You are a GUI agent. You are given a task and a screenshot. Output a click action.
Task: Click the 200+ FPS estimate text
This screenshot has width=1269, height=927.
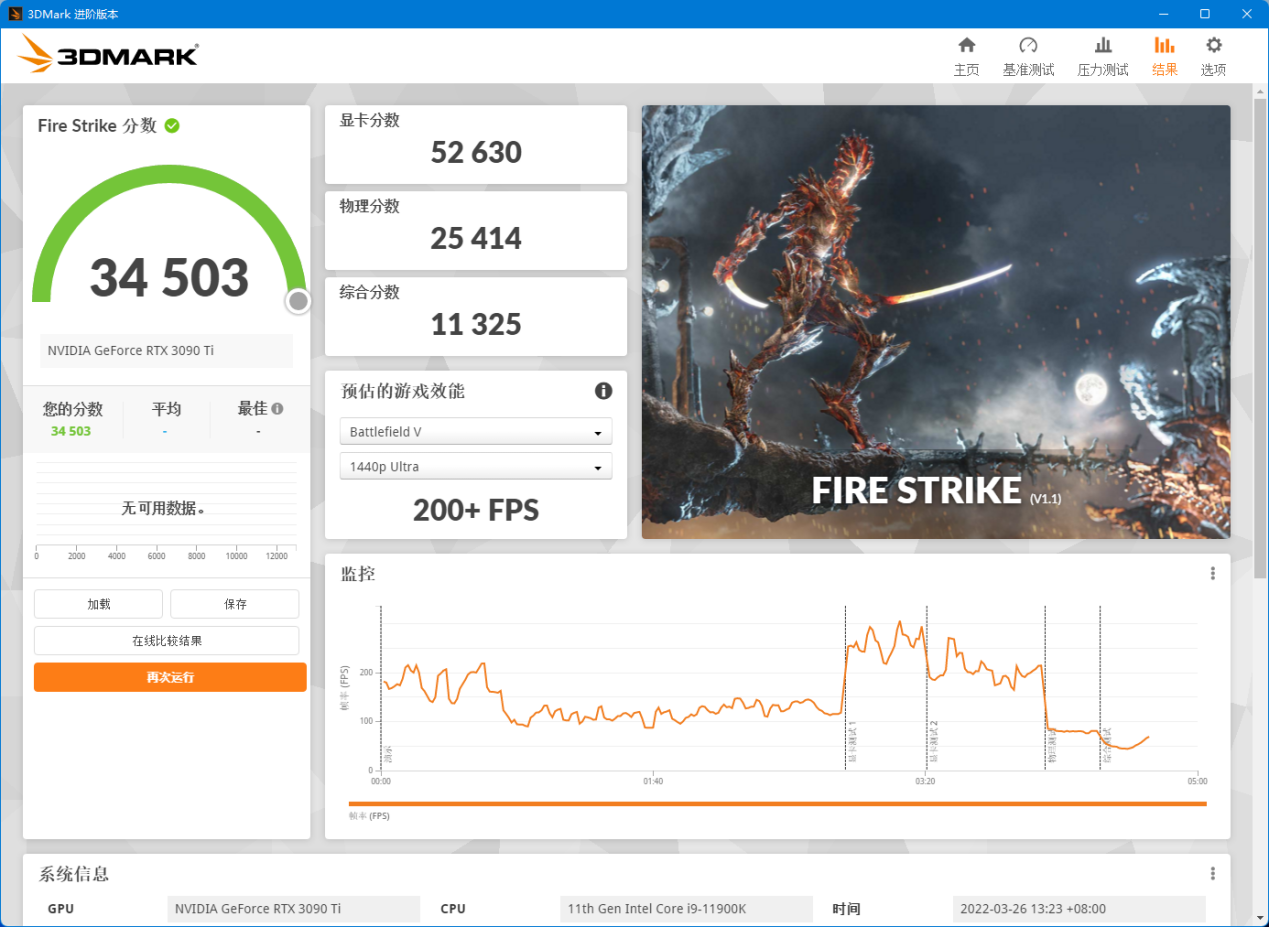click(x=476, y=511)
